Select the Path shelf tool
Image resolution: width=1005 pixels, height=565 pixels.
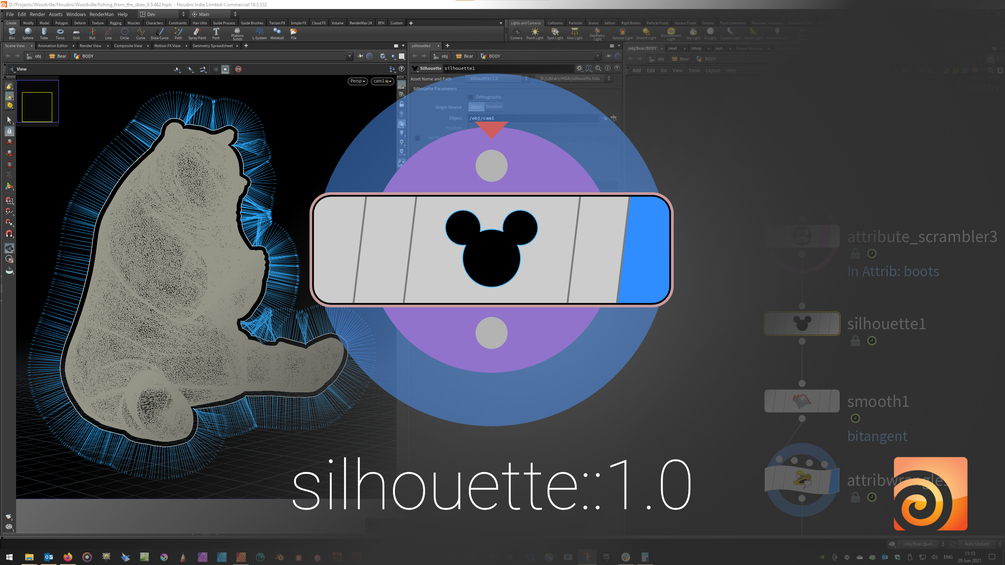click(x=178, y=33)
